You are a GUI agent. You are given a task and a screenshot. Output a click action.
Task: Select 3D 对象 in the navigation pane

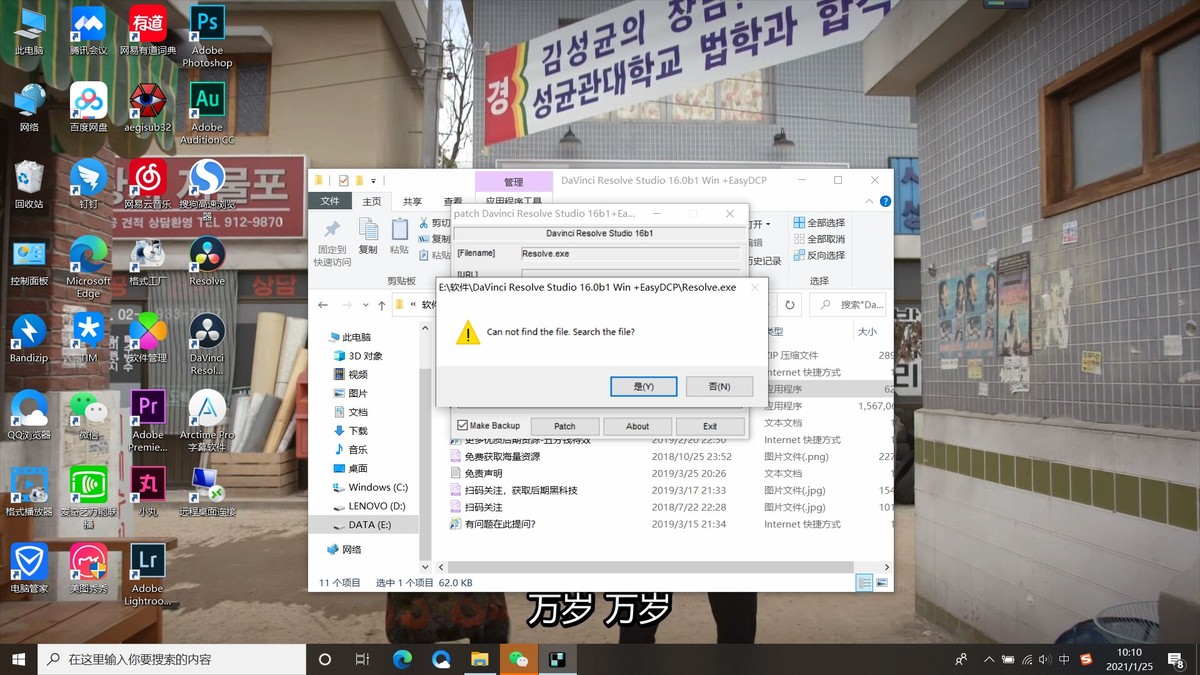tap(364, 356)
